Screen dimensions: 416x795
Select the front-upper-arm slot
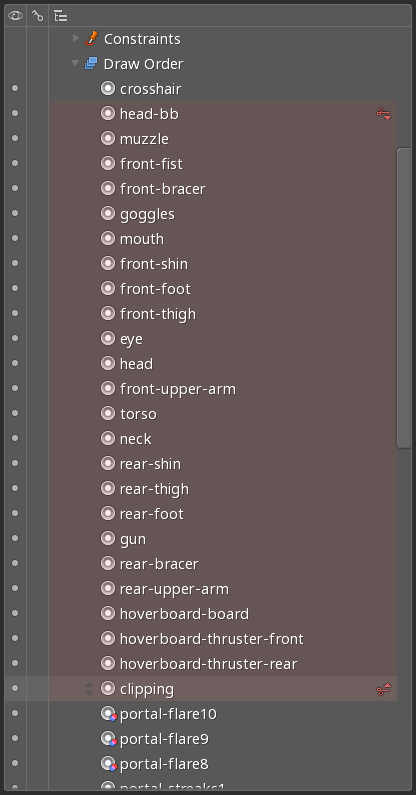click(178, 389)
